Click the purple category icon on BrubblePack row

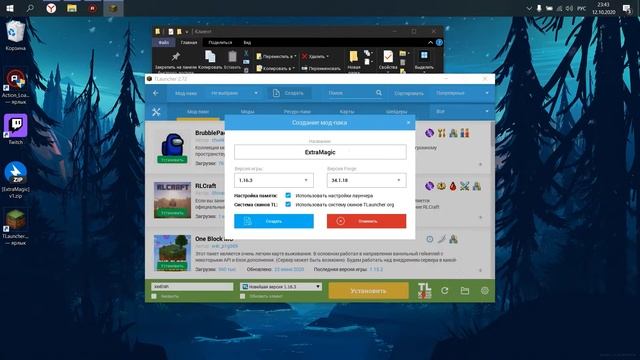tap(429, 133)
